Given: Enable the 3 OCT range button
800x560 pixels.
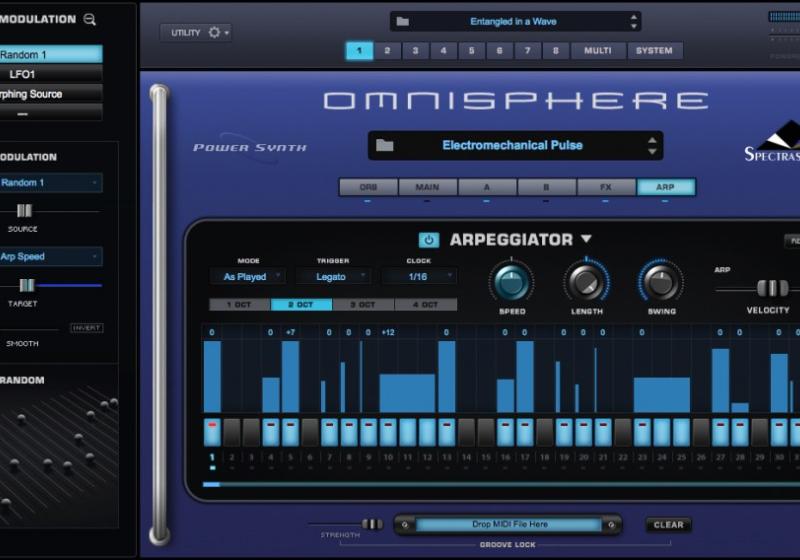Looking at the screenshot, I should click(364, 304).
